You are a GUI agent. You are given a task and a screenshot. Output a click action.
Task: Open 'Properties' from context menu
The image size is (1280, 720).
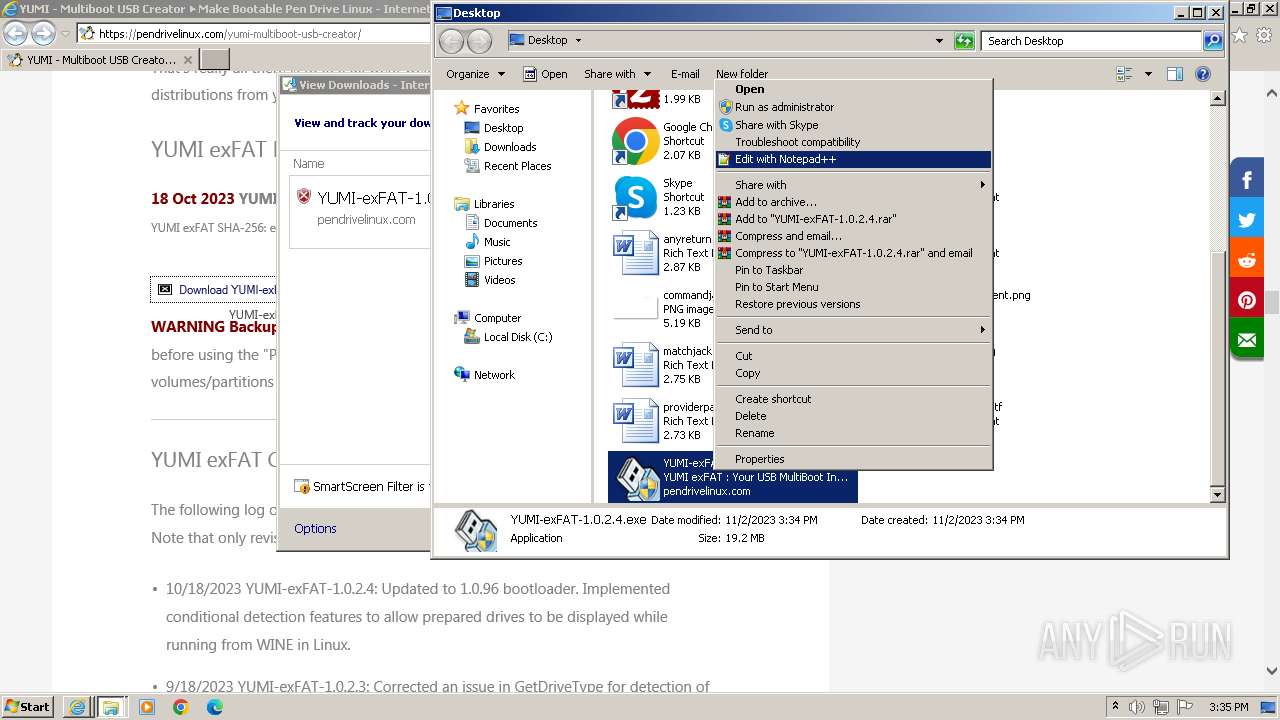(853, 459)
